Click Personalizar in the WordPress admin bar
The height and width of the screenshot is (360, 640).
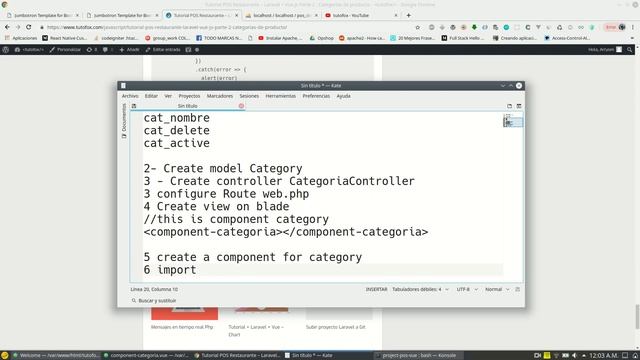pos(65,49)
